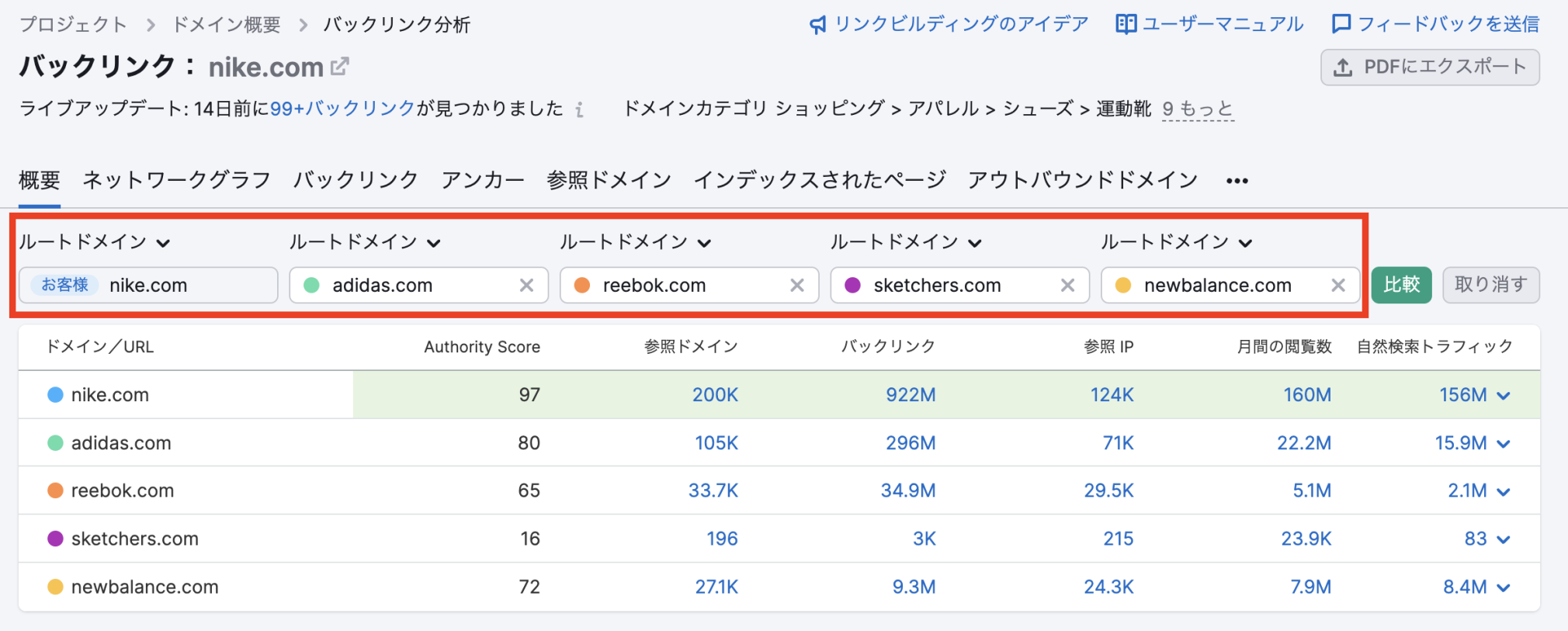
Task: Remove newbalance.com from comparison fields
Action: coord(1338,285)
